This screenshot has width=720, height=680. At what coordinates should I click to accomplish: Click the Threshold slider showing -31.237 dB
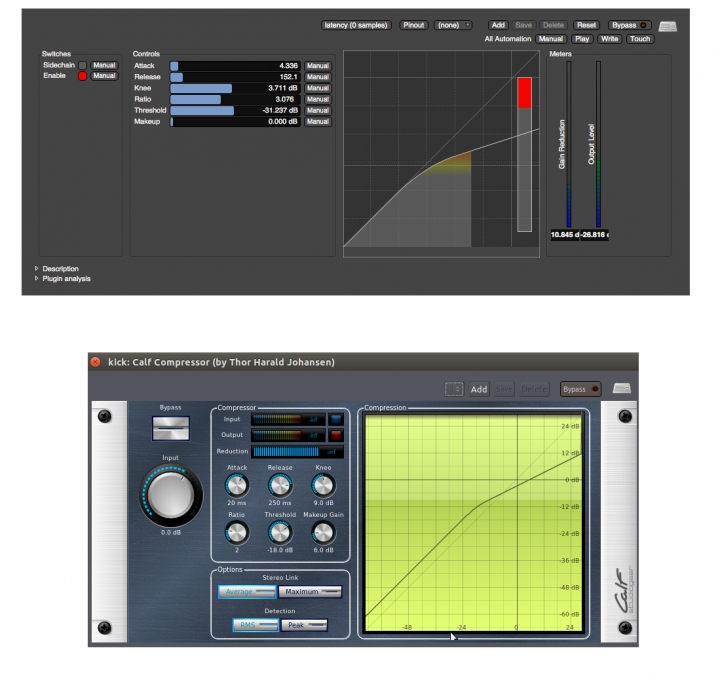[235, 110]
